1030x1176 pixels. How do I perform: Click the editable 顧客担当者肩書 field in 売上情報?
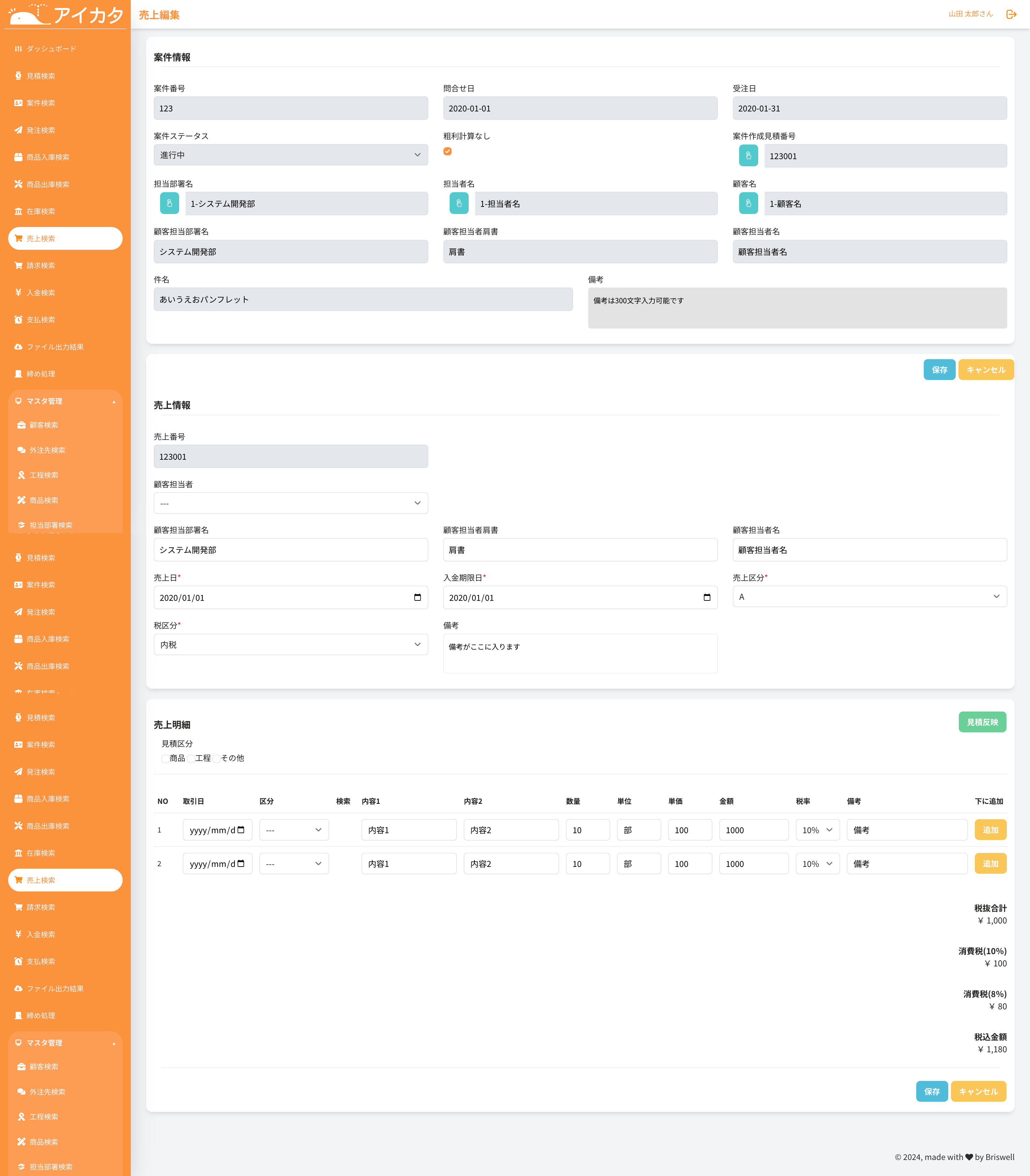[x=580, y=550]
